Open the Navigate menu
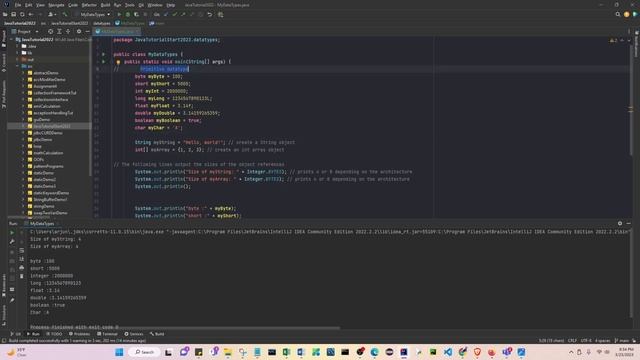This screenshot has width=640, height=360. pos(56,5)
